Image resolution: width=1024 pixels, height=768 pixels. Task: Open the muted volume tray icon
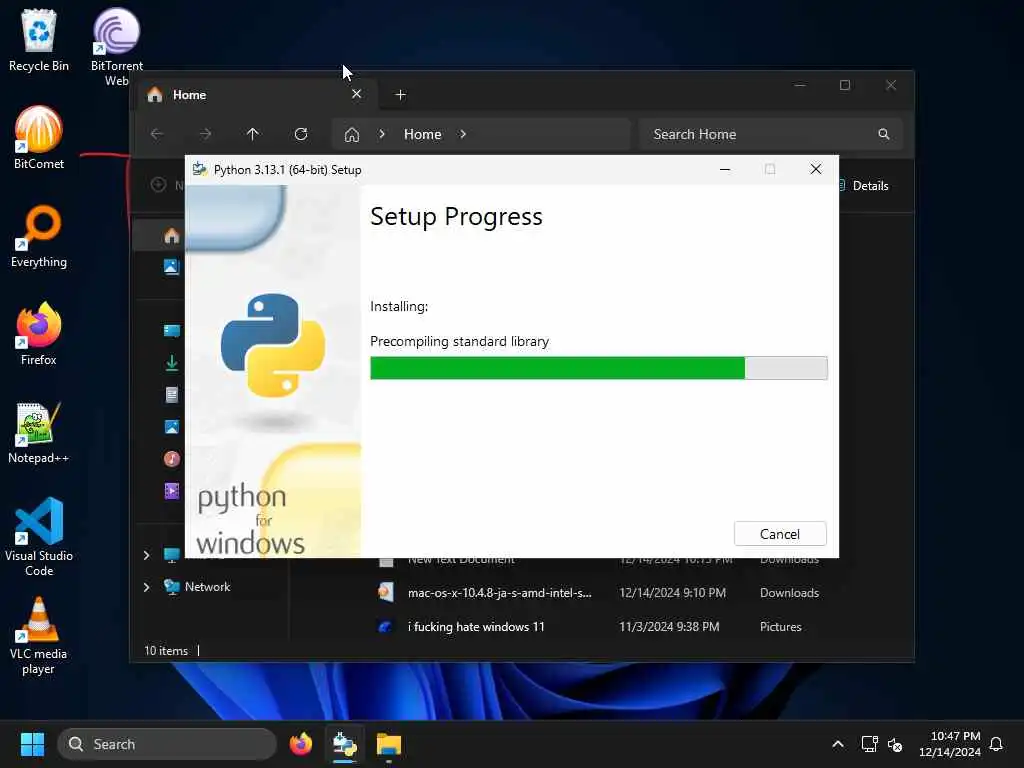(895, 744)
